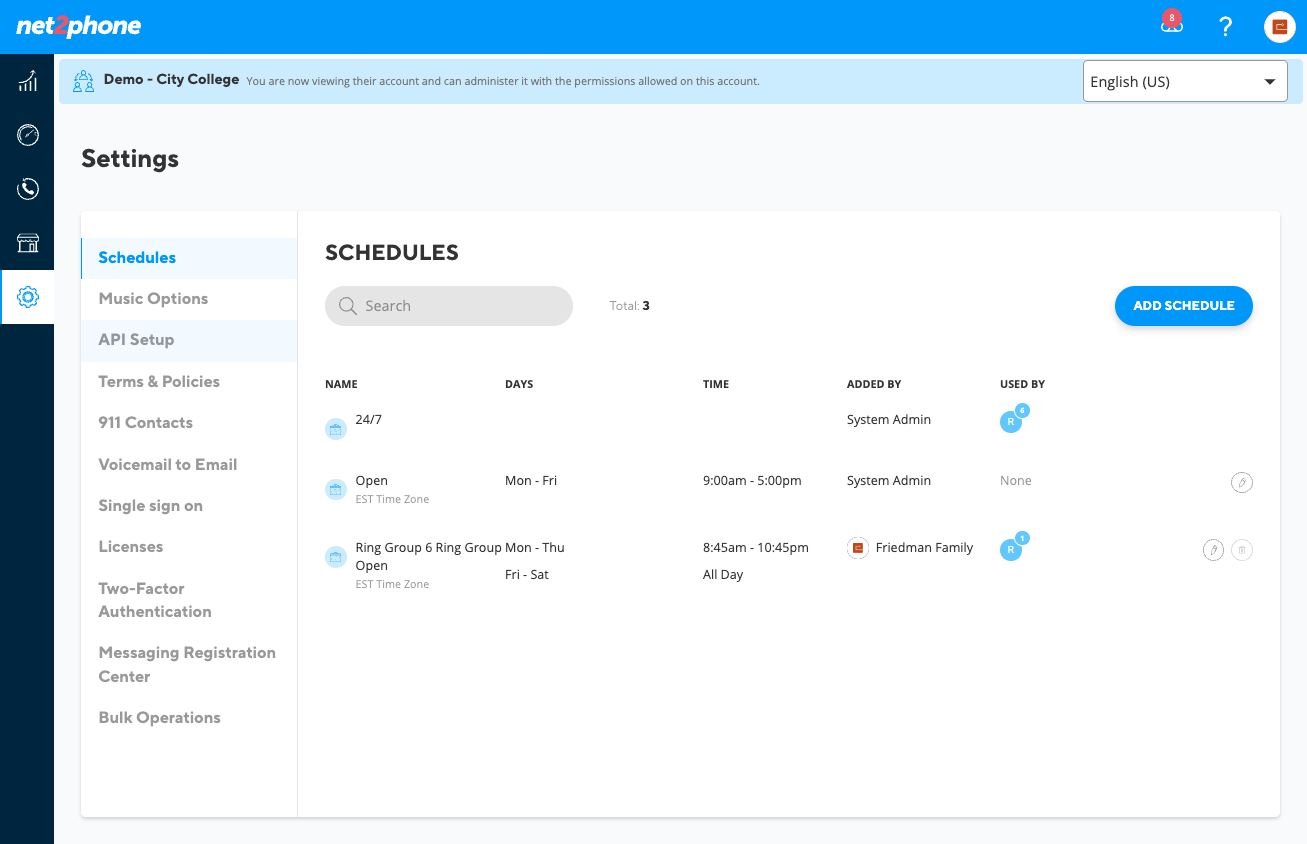Open the help question mark icon
The image size is (1307, 844).
(x=1226, y=27)
